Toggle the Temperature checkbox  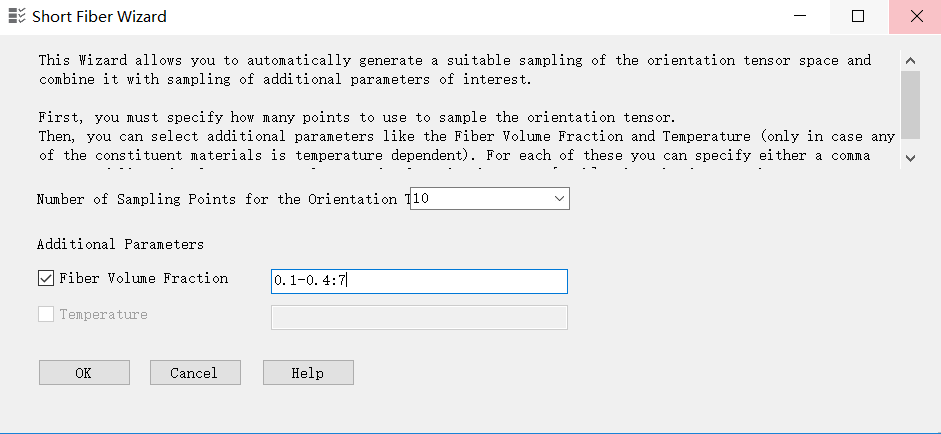[46, 315]
